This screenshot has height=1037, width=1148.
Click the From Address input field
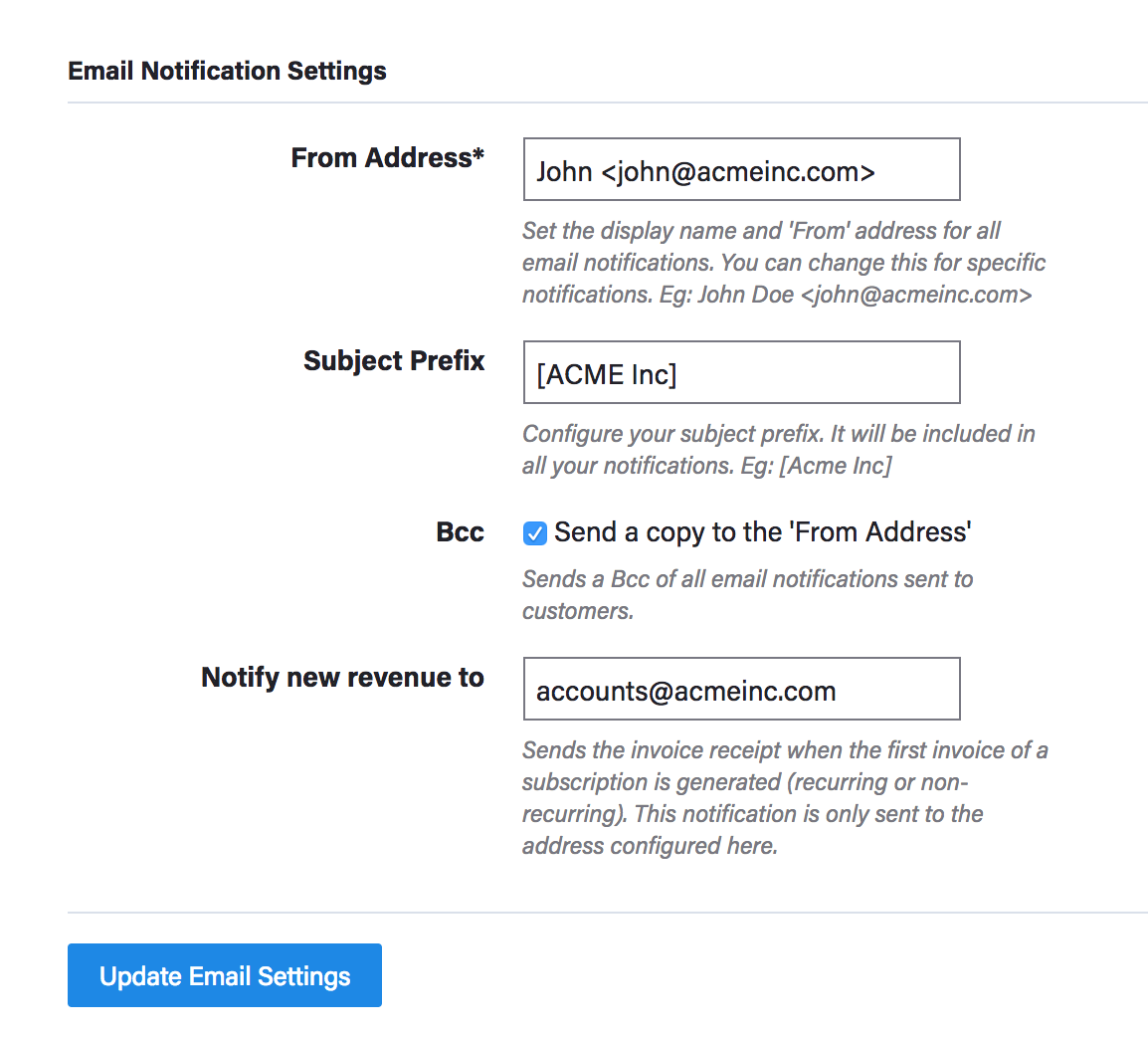741,170
